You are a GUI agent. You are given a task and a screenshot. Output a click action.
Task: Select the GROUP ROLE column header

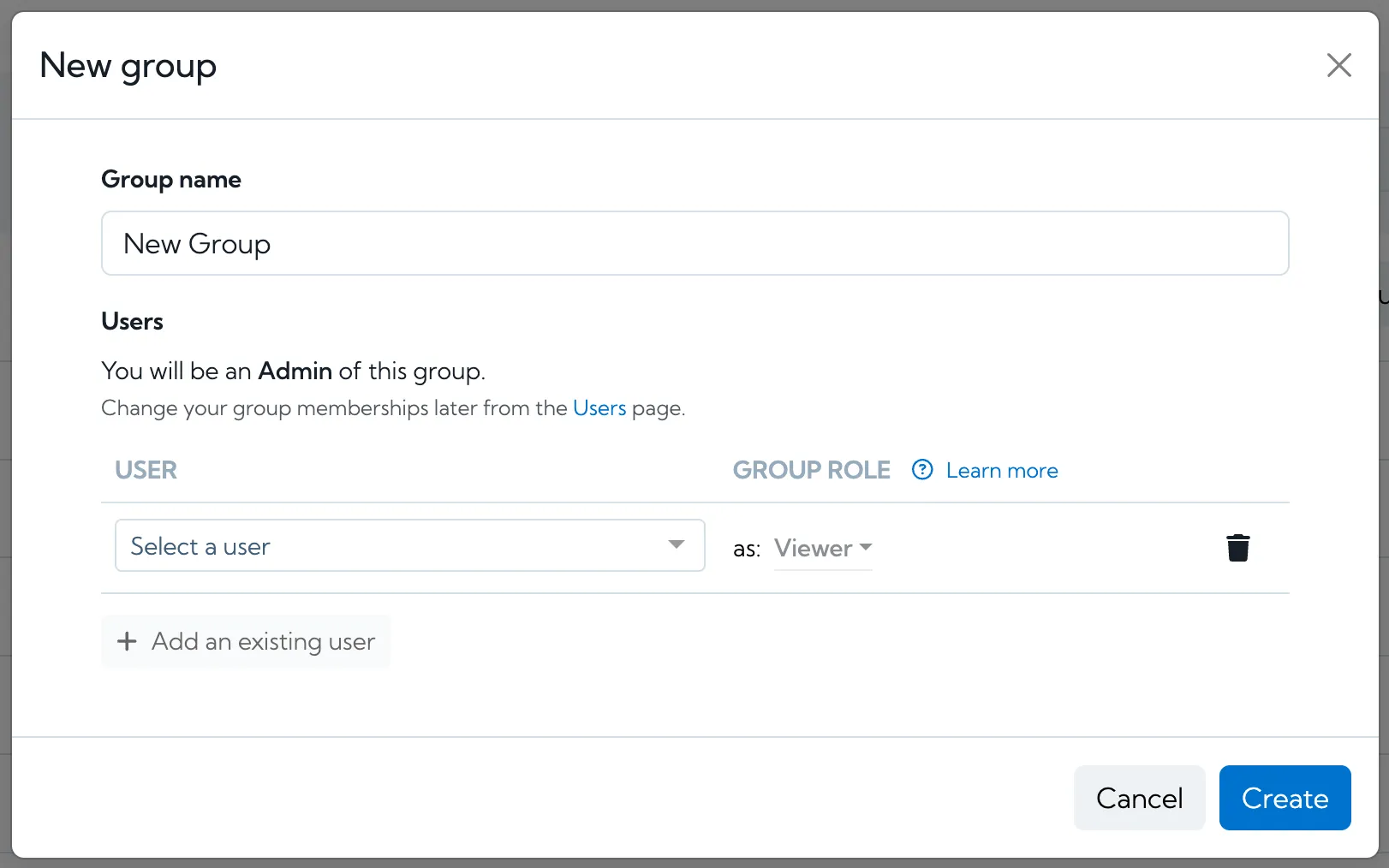point(811,470)
